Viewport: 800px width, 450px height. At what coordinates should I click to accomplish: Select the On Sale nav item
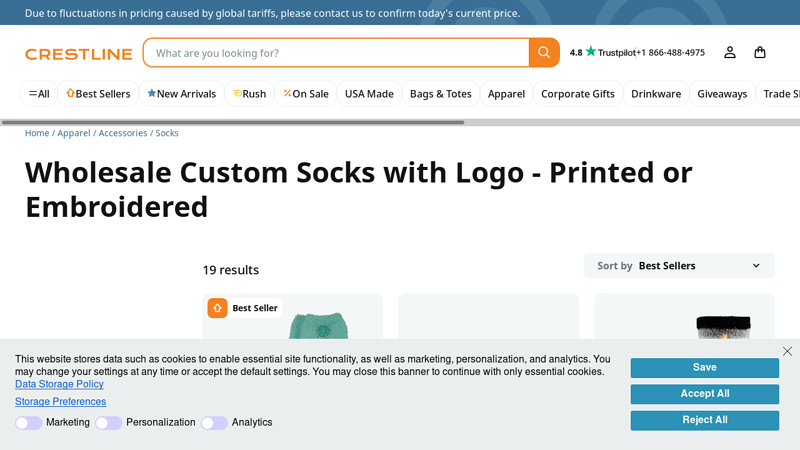(306, 94)
